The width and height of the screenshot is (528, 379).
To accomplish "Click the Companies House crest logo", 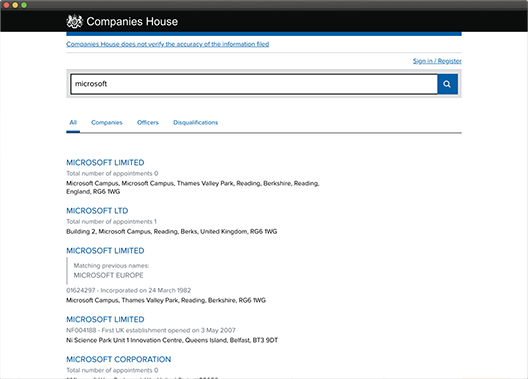I will tap(74, 21).
